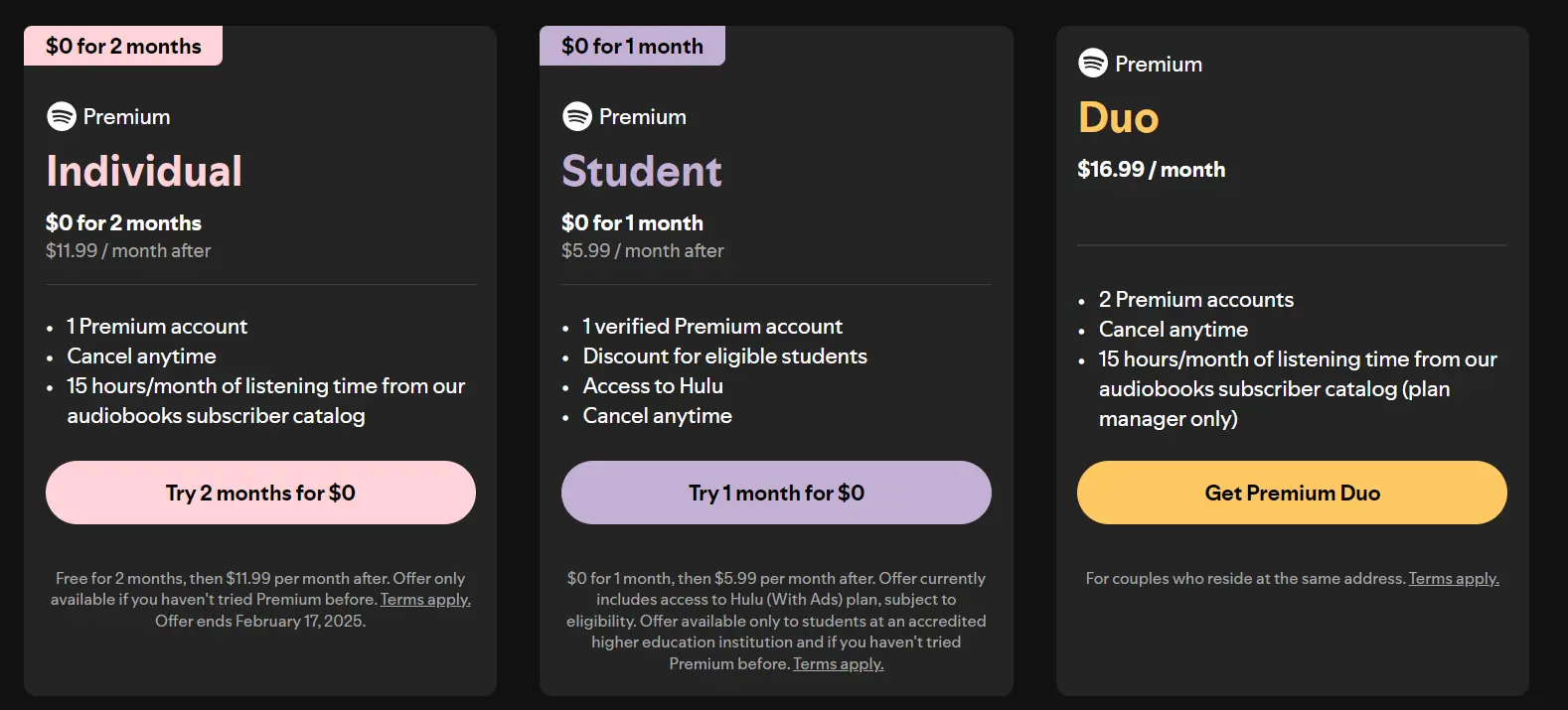The height and width of the screenshot is (710, 1568).
Task: Click the Spotify logo on Duo plan card
Action: 1093,64
